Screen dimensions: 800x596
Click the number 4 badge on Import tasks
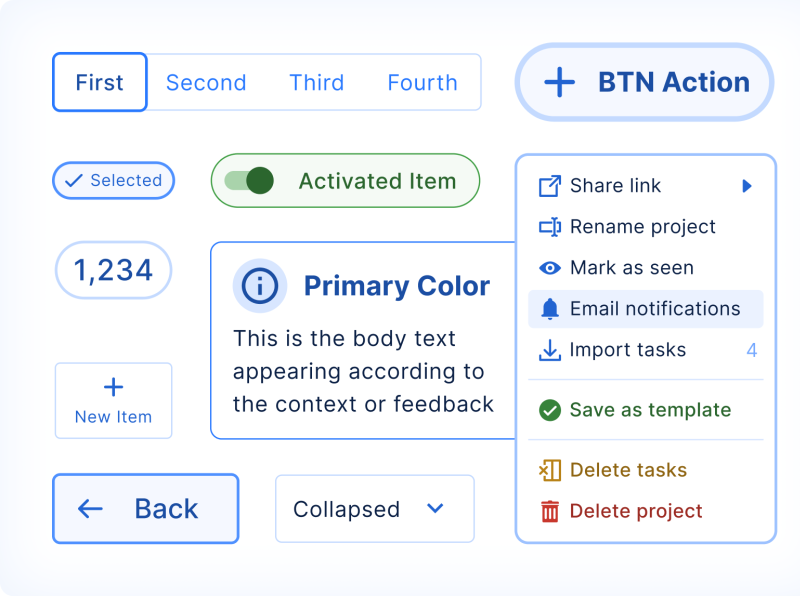click(x=752, y=350)
